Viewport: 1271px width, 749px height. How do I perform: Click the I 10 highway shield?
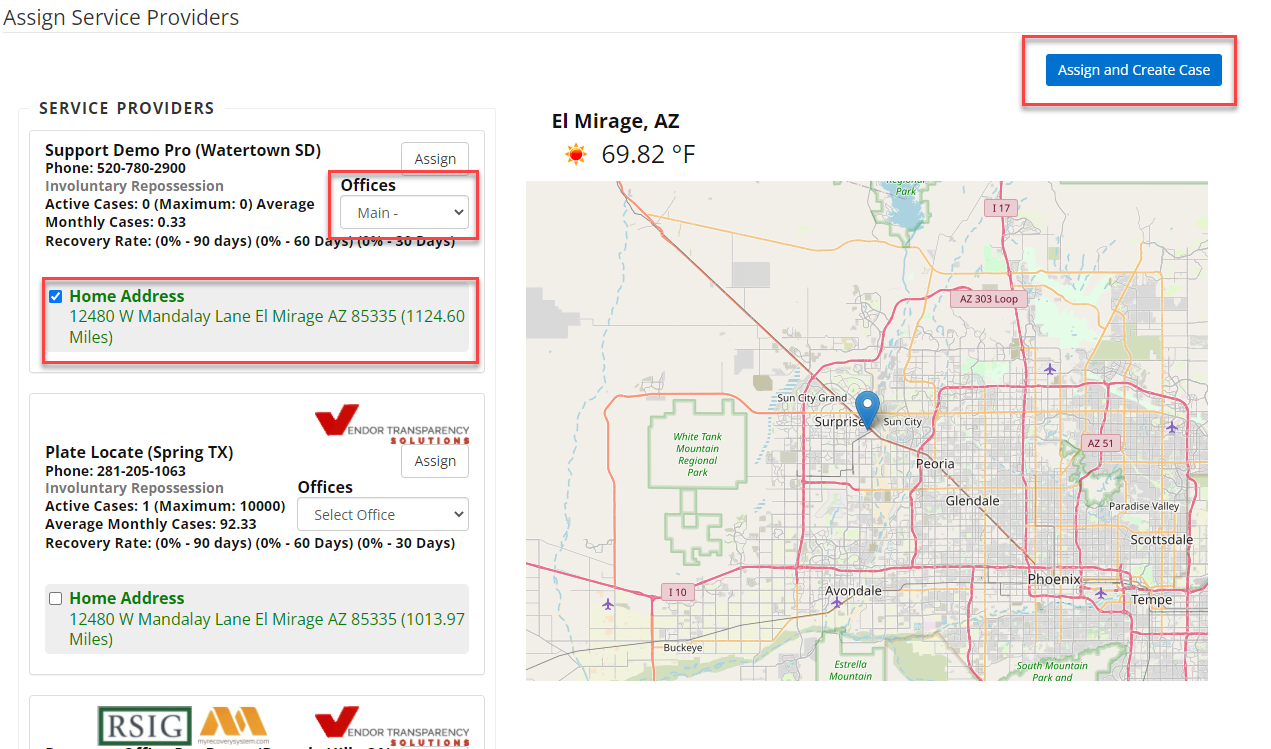(677, 592)
